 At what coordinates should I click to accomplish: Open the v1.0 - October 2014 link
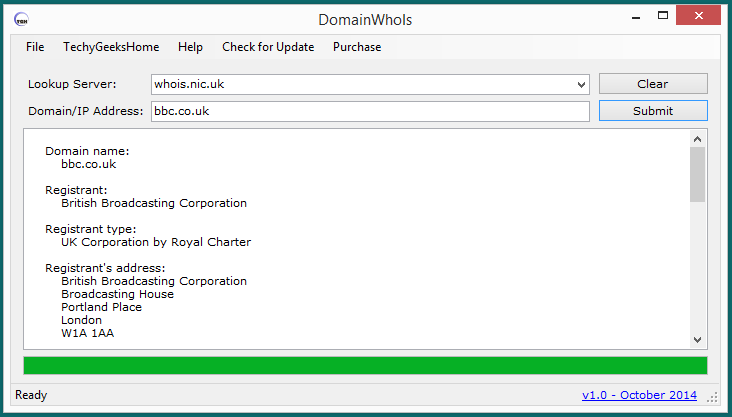tap(639, 395)
